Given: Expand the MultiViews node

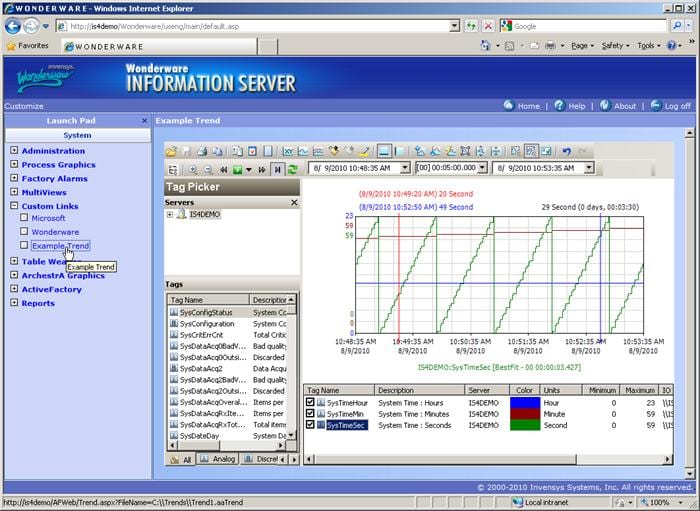Looking at the screenshot, I should 14,192.
